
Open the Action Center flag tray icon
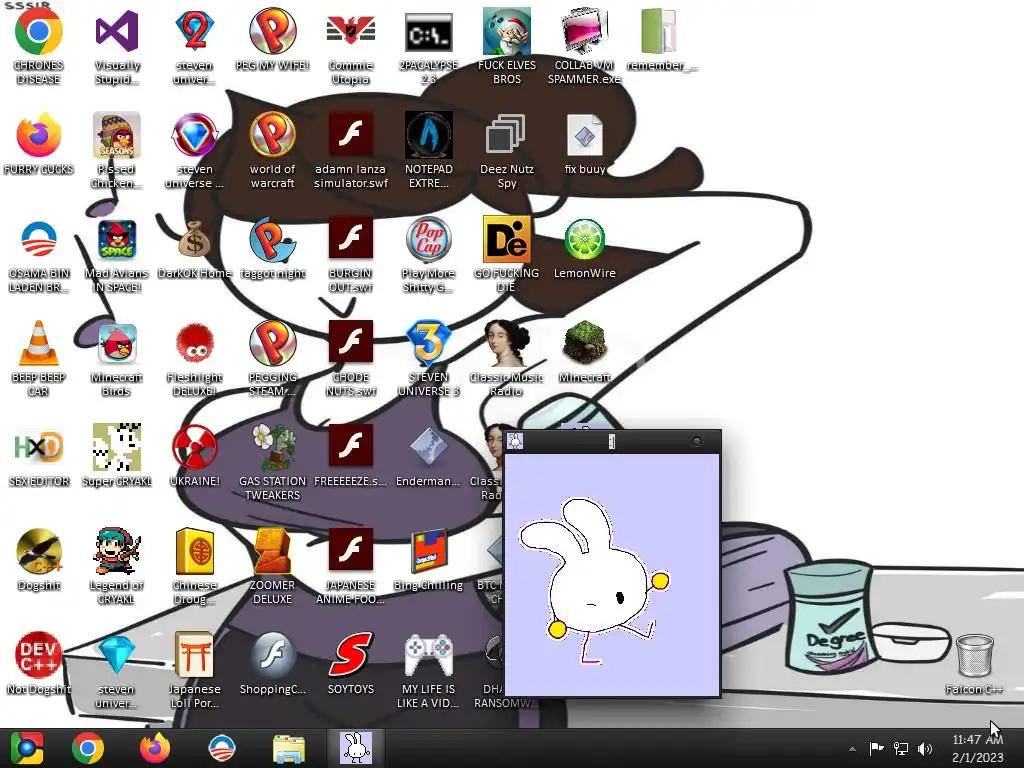pos(876,748)
